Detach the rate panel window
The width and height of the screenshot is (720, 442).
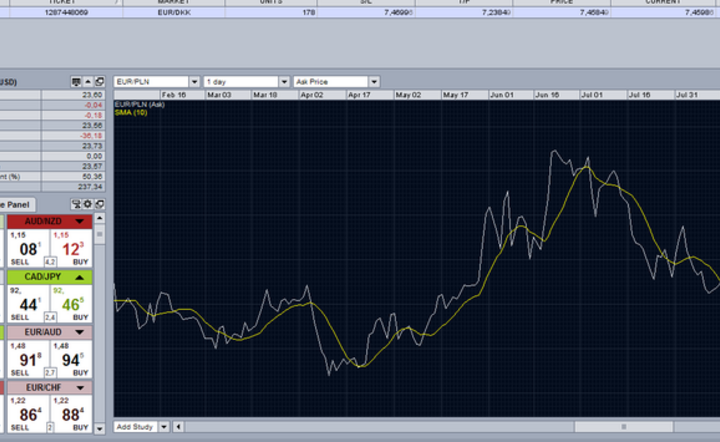100,204
